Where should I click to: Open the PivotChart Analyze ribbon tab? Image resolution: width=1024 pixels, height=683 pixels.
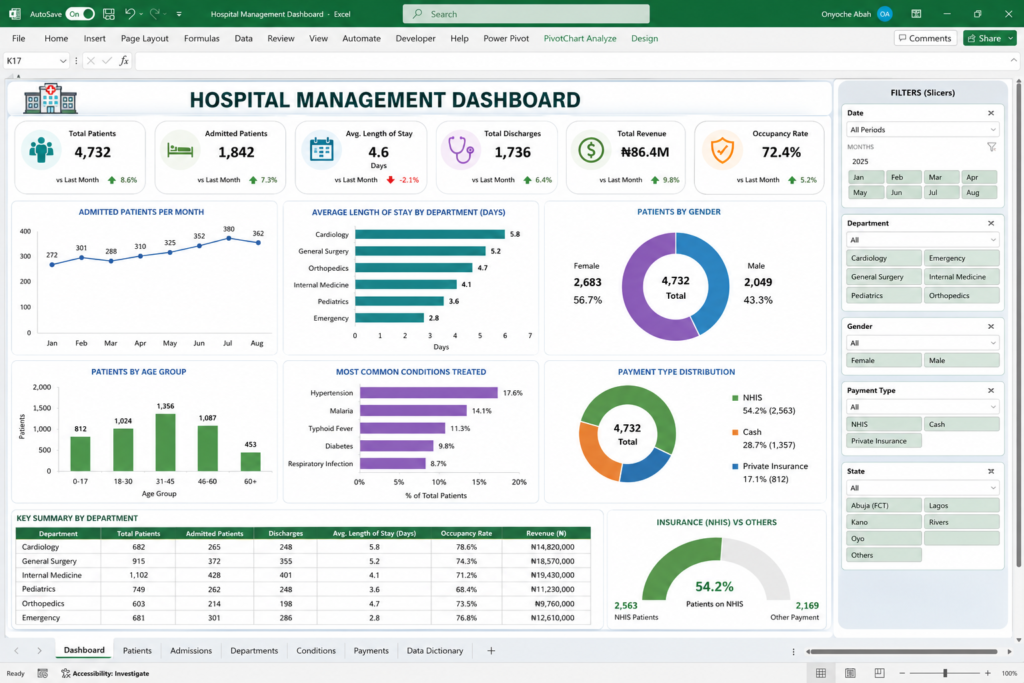point(580,39)
